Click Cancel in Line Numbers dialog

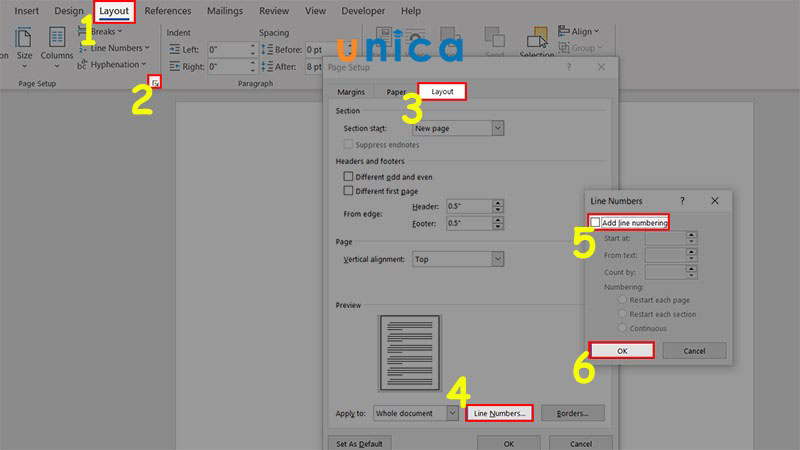click(x=694, y=351)
